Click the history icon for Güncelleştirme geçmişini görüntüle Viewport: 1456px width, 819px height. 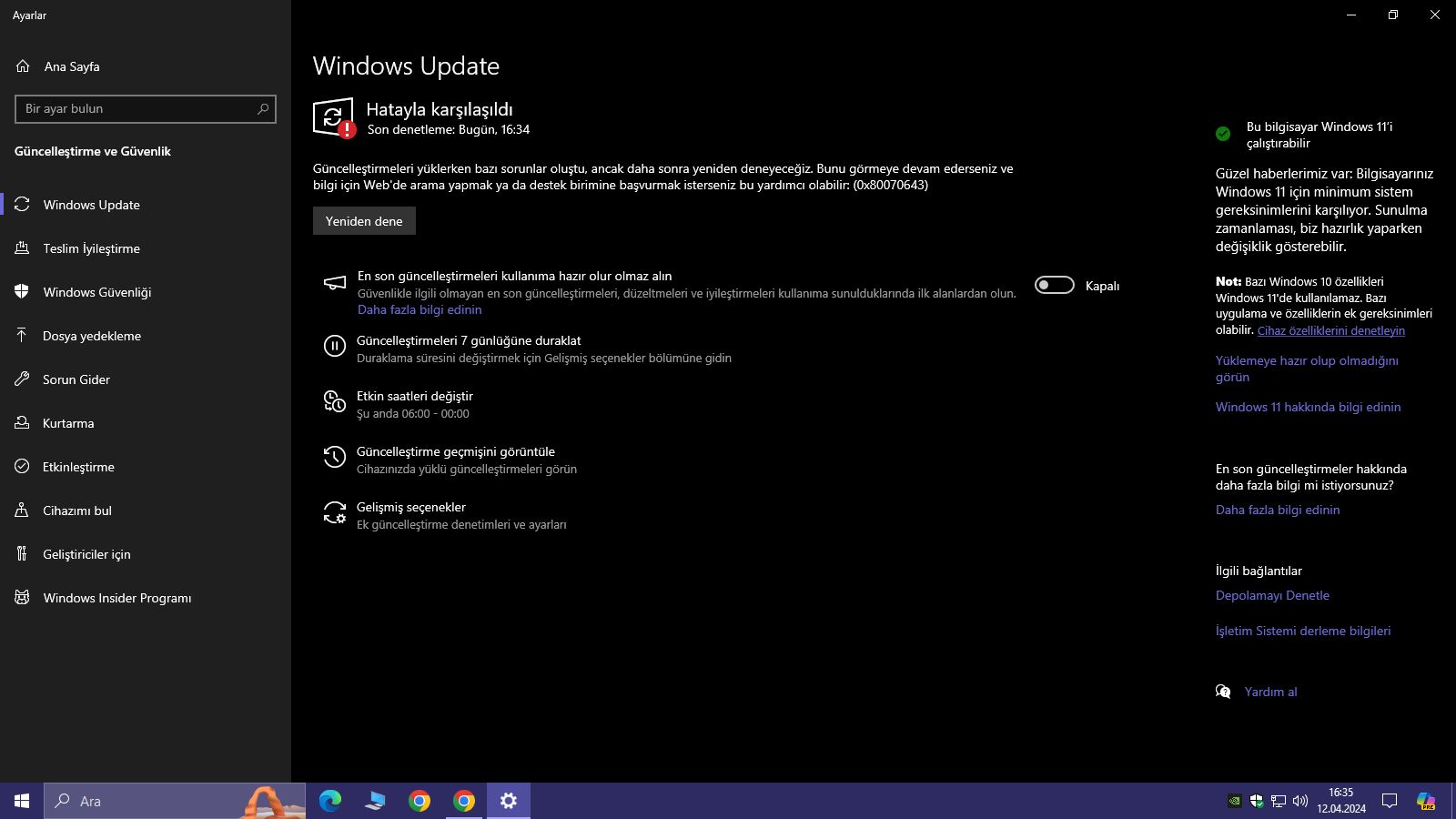click(x=335, y=457)
